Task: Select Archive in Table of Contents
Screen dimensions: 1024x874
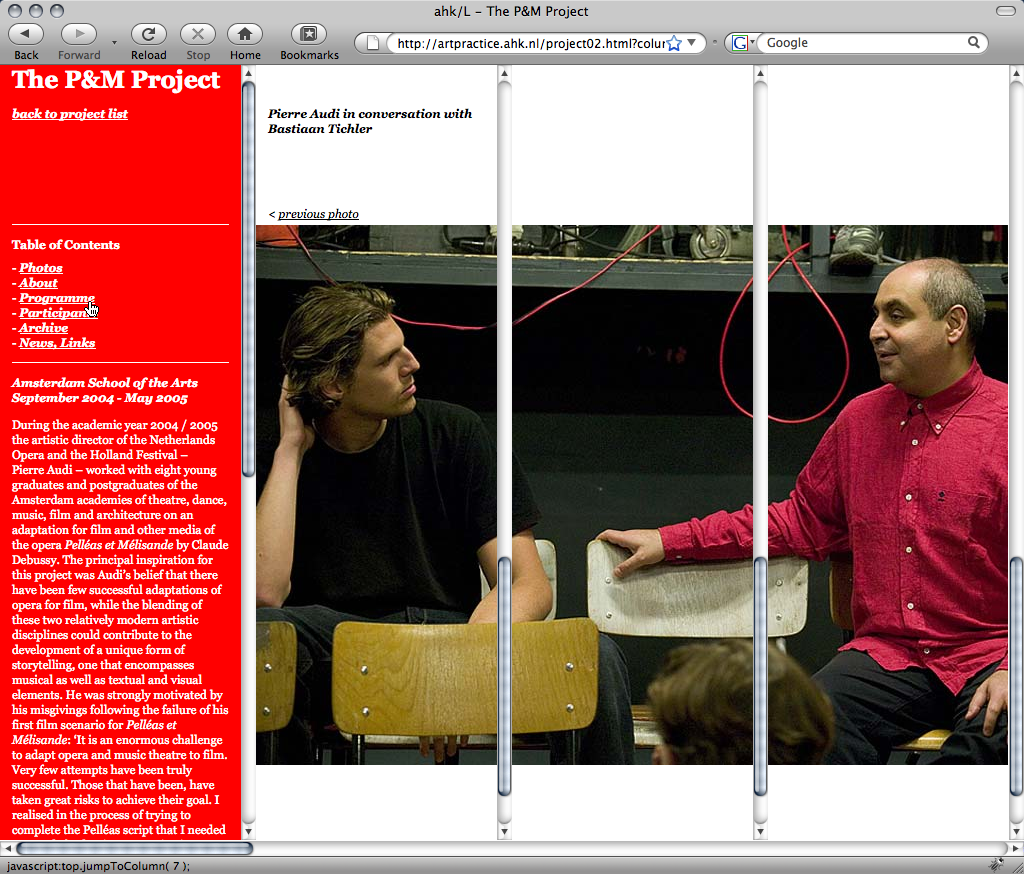Action: pyautogui.click(x=43, y=328)
